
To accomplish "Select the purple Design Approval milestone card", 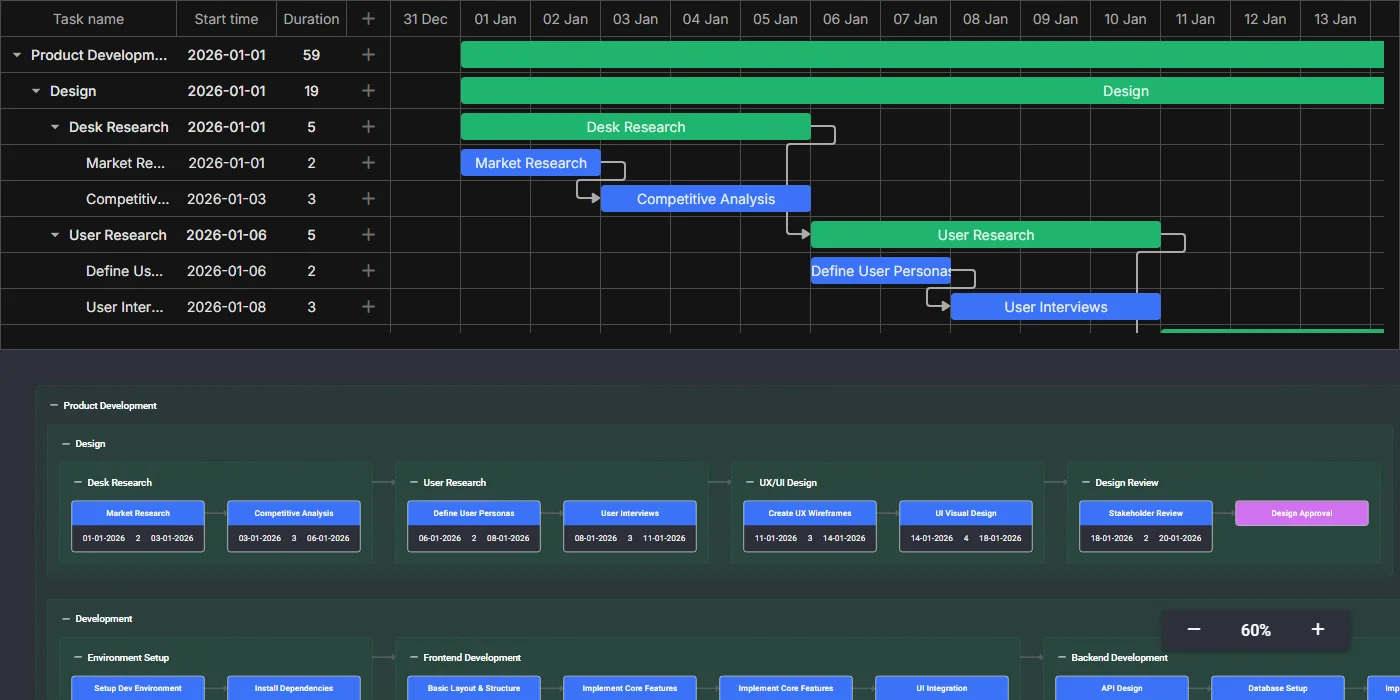I will point(1302,513).
